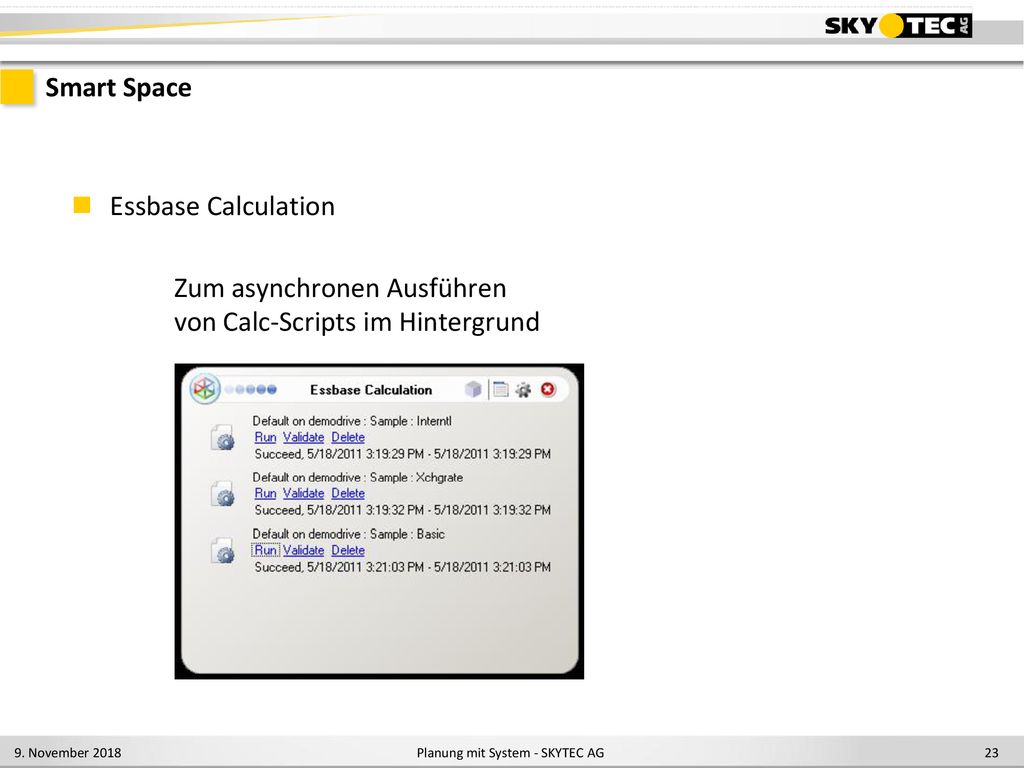Select the calc script icon beside Sample : Basic
Screen dimensions: 1024x768
(223, 551)
